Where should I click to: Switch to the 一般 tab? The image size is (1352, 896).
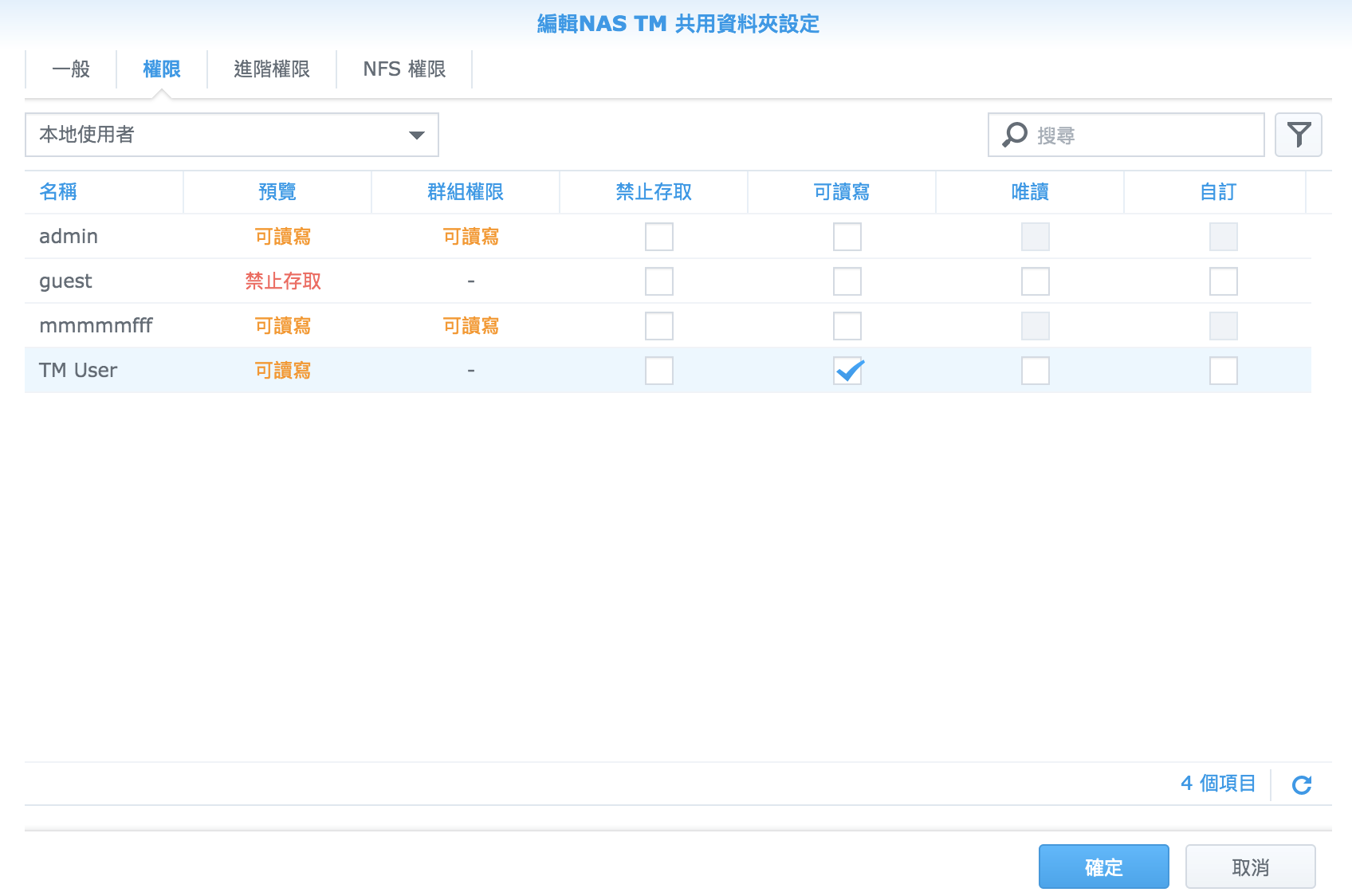[71, 69]
